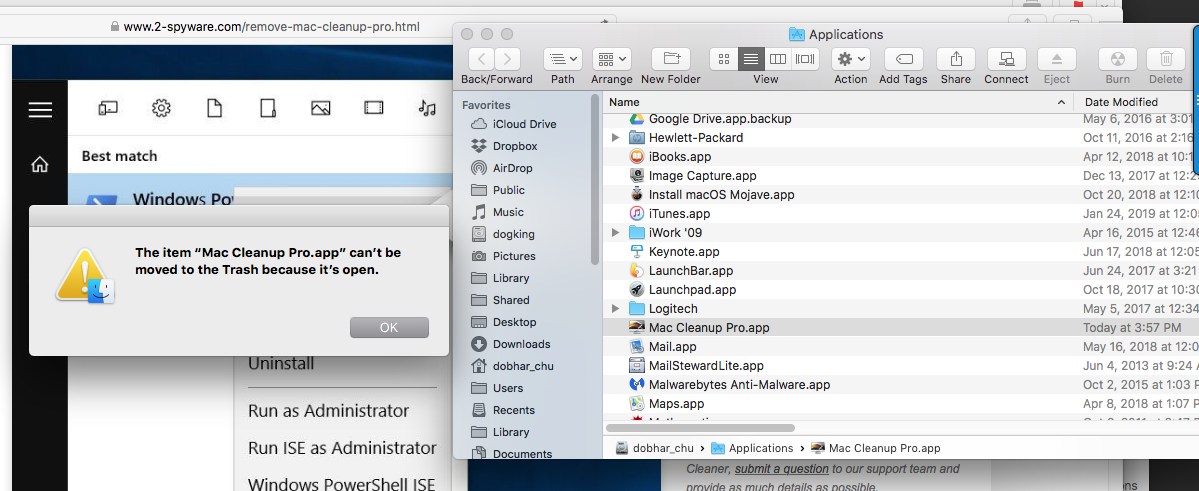The width and height of the screenshot is (1199, 491).
Task: Switch Finder to Cover Flow view
Action: [x=805, y=59]
